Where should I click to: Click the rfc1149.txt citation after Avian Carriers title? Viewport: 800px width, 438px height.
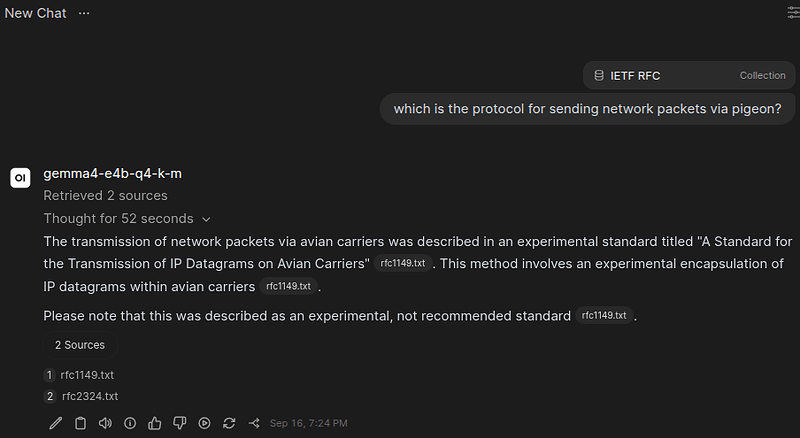(x=403, y=263)
